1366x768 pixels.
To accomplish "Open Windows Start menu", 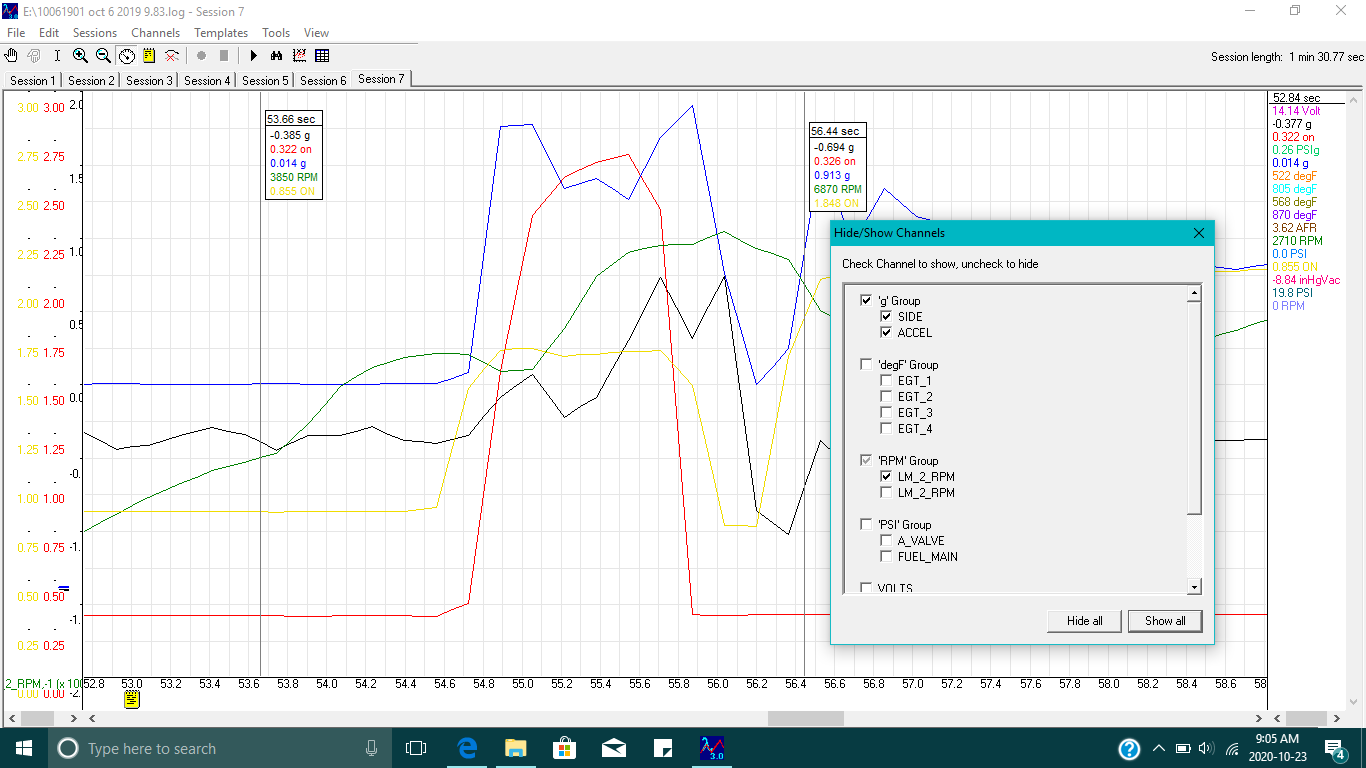I will click(x=24, y=748).
